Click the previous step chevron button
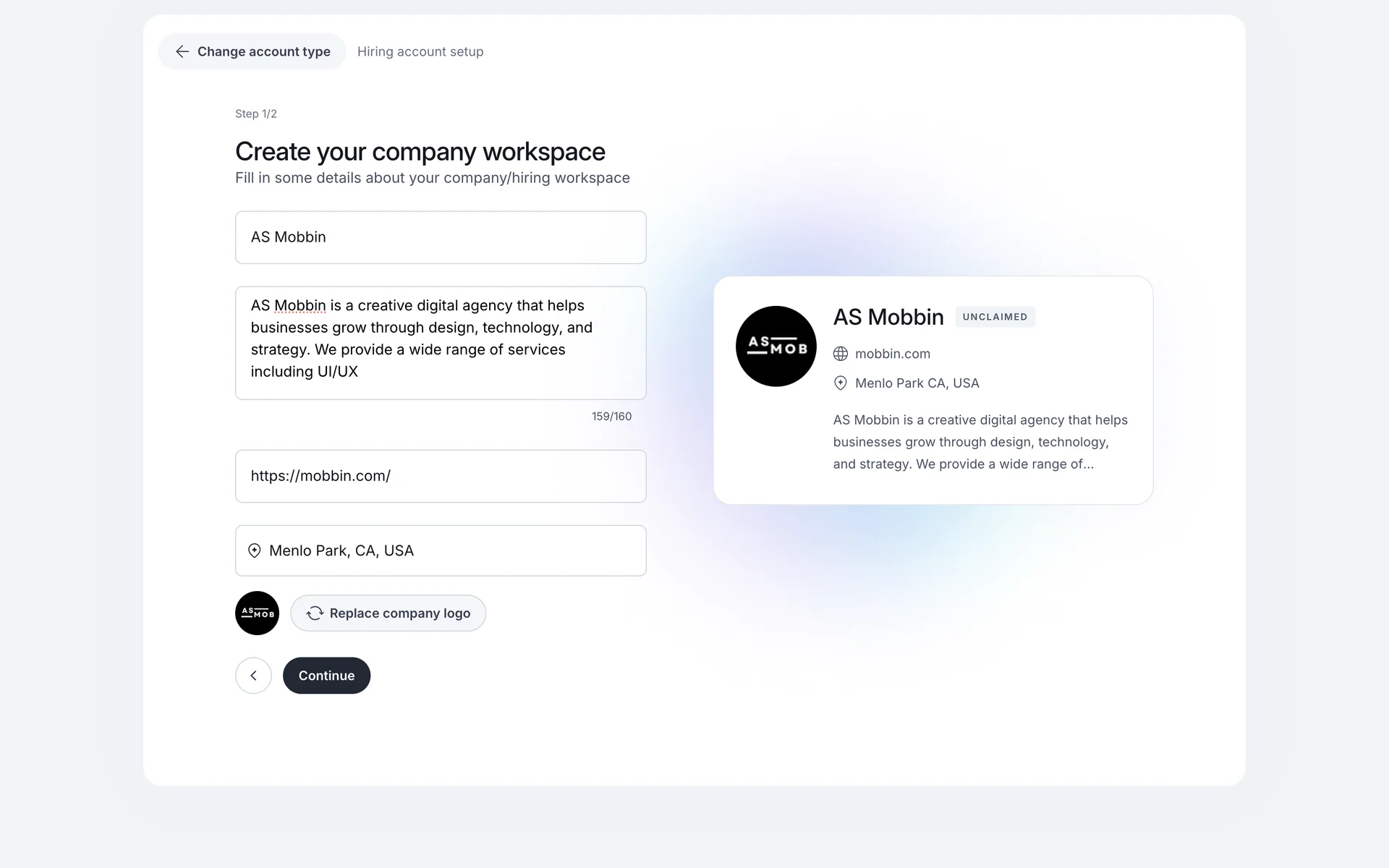1389x868 pixels. click(253, 676)
